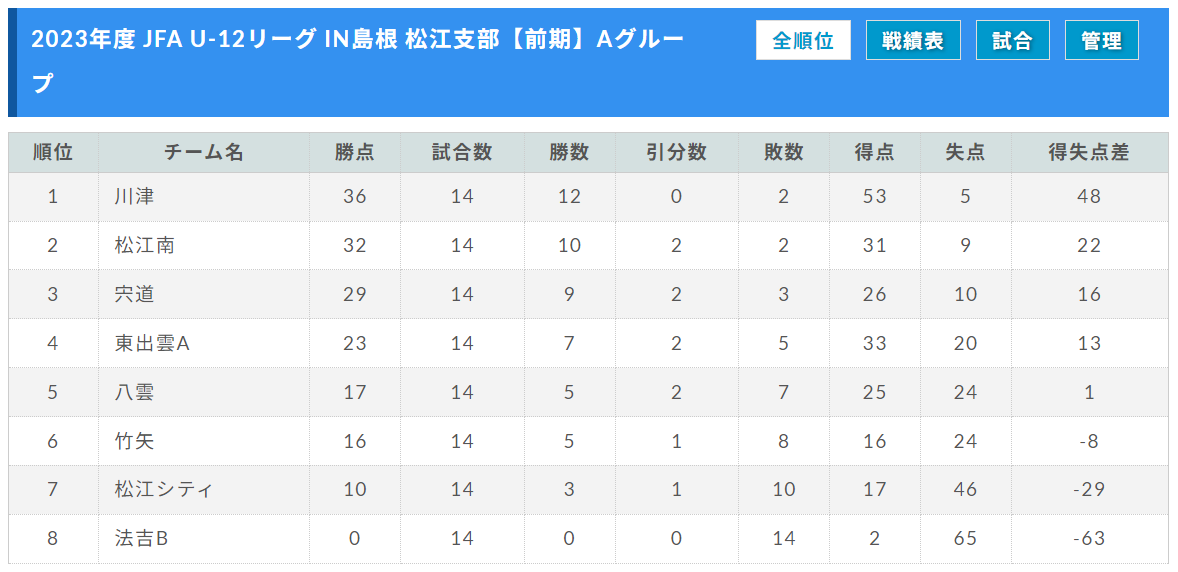This screenshot has height=572, width=1178.
Task: Select team name 川津
Action: (x=130, y=197)
